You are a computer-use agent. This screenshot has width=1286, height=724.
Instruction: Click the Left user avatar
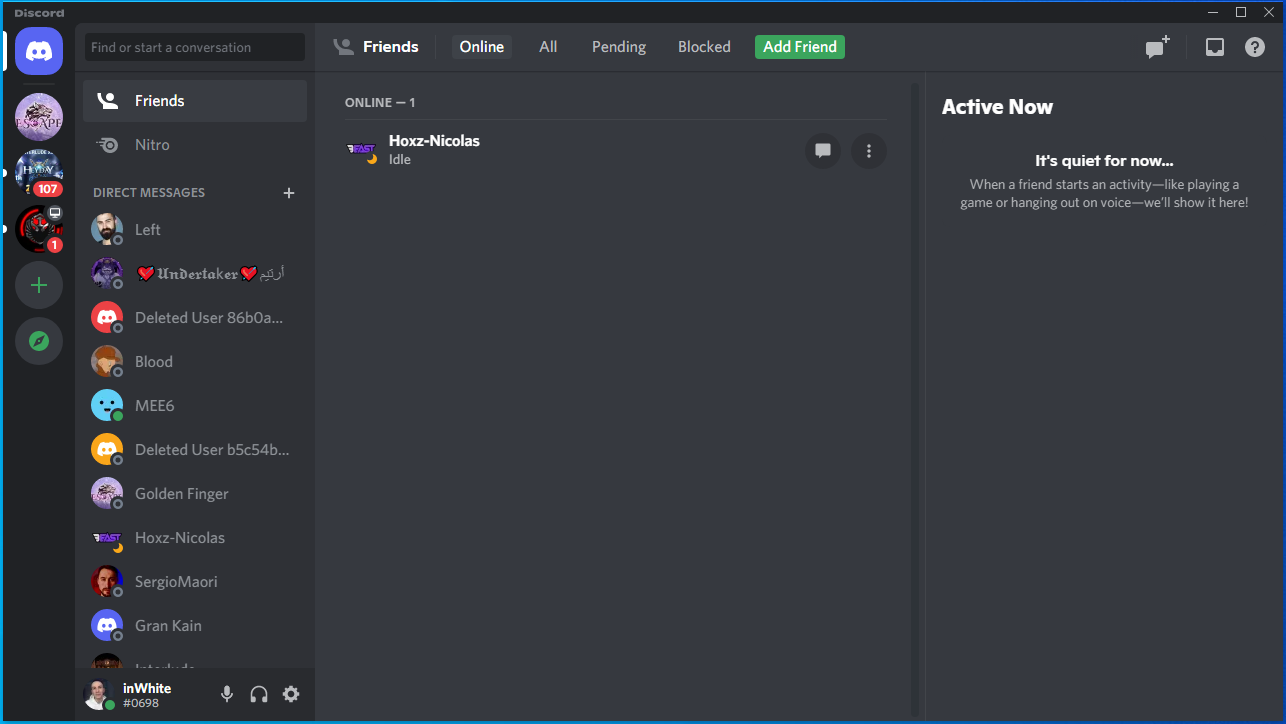107,229
